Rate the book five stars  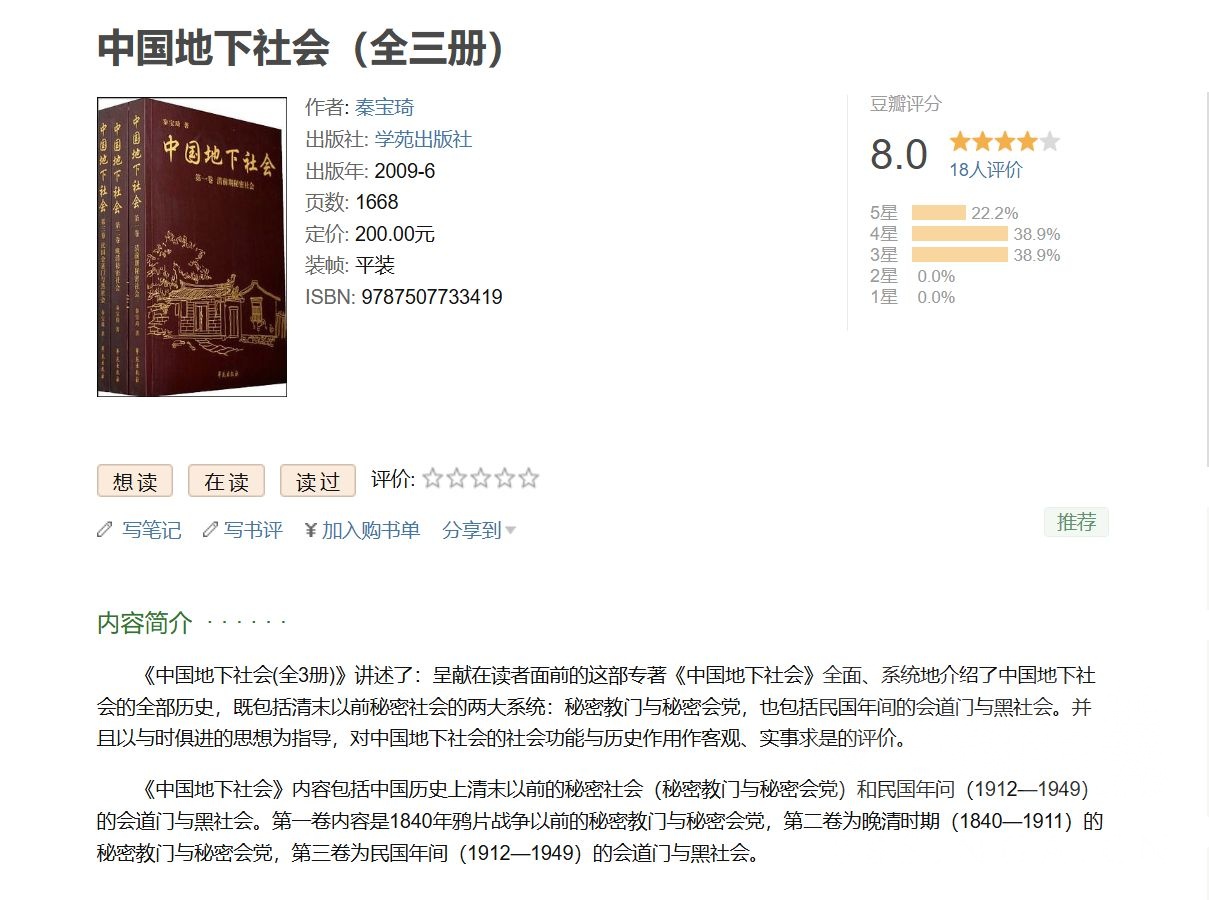529,479
